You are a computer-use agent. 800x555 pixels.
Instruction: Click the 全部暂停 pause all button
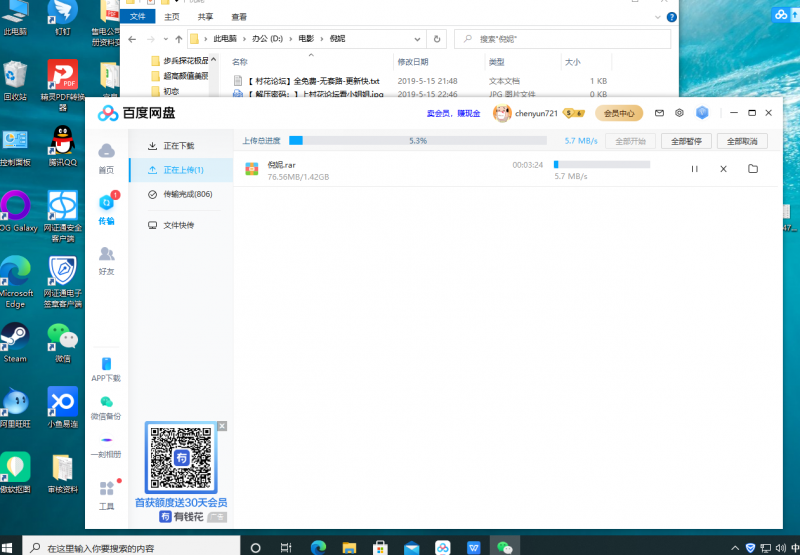pyautogui.click(x=686, y=141)
